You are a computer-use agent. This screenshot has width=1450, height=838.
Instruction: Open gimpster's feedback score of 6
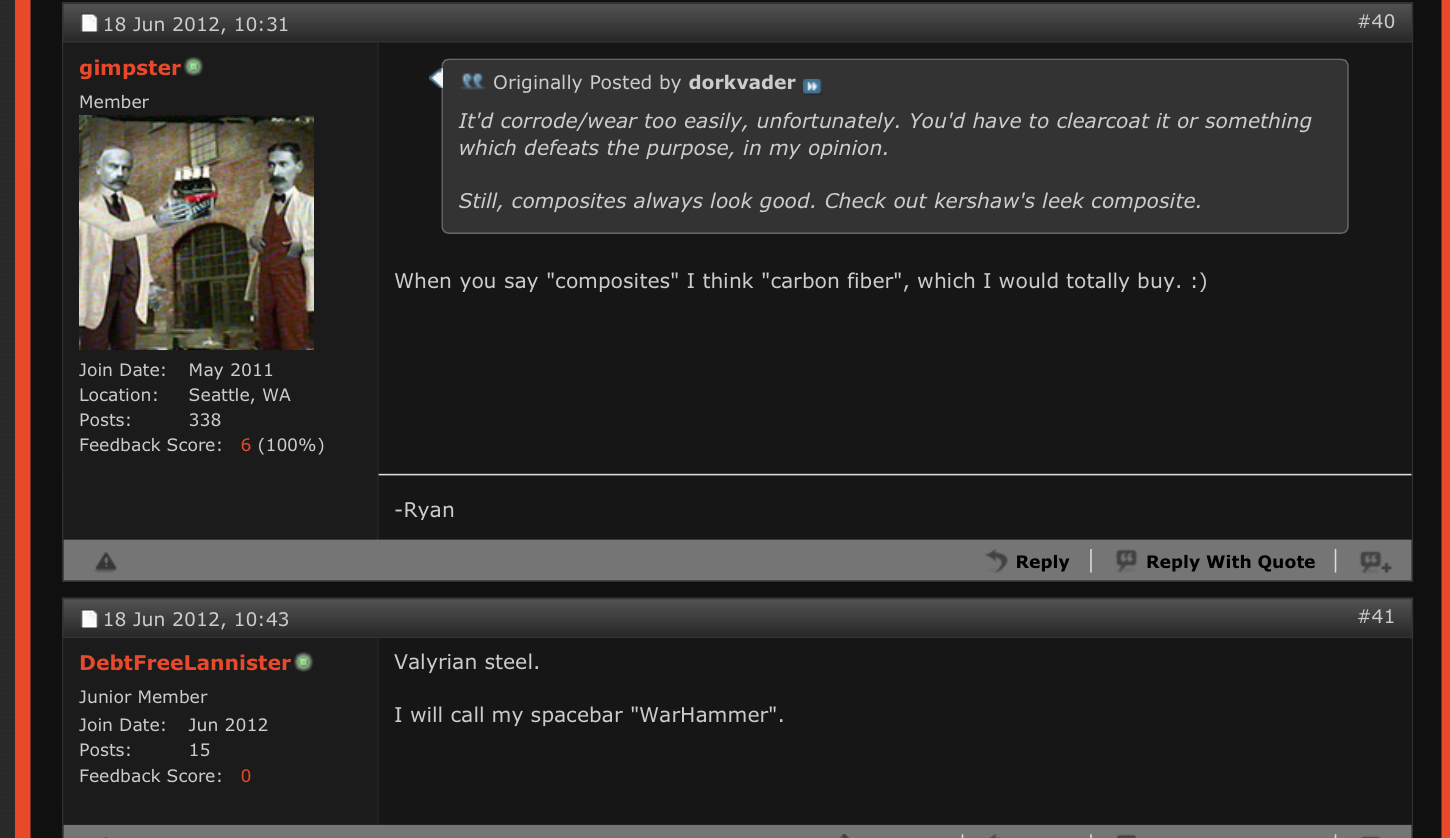click(x=246, y=445)
